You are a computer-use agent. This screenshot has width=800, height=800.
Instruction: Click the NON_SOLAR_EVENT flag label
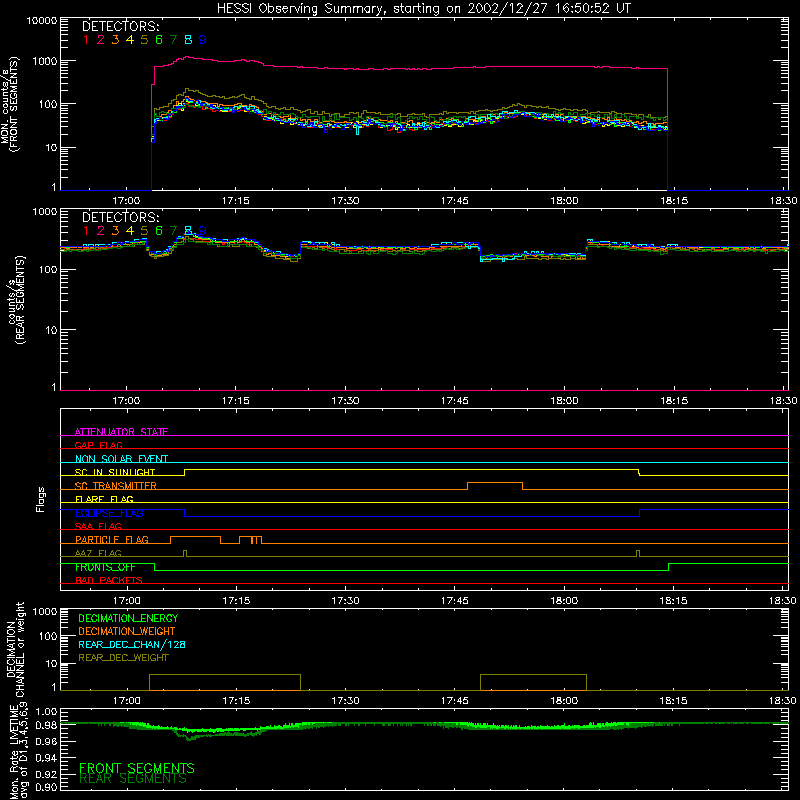pos(121,459)
